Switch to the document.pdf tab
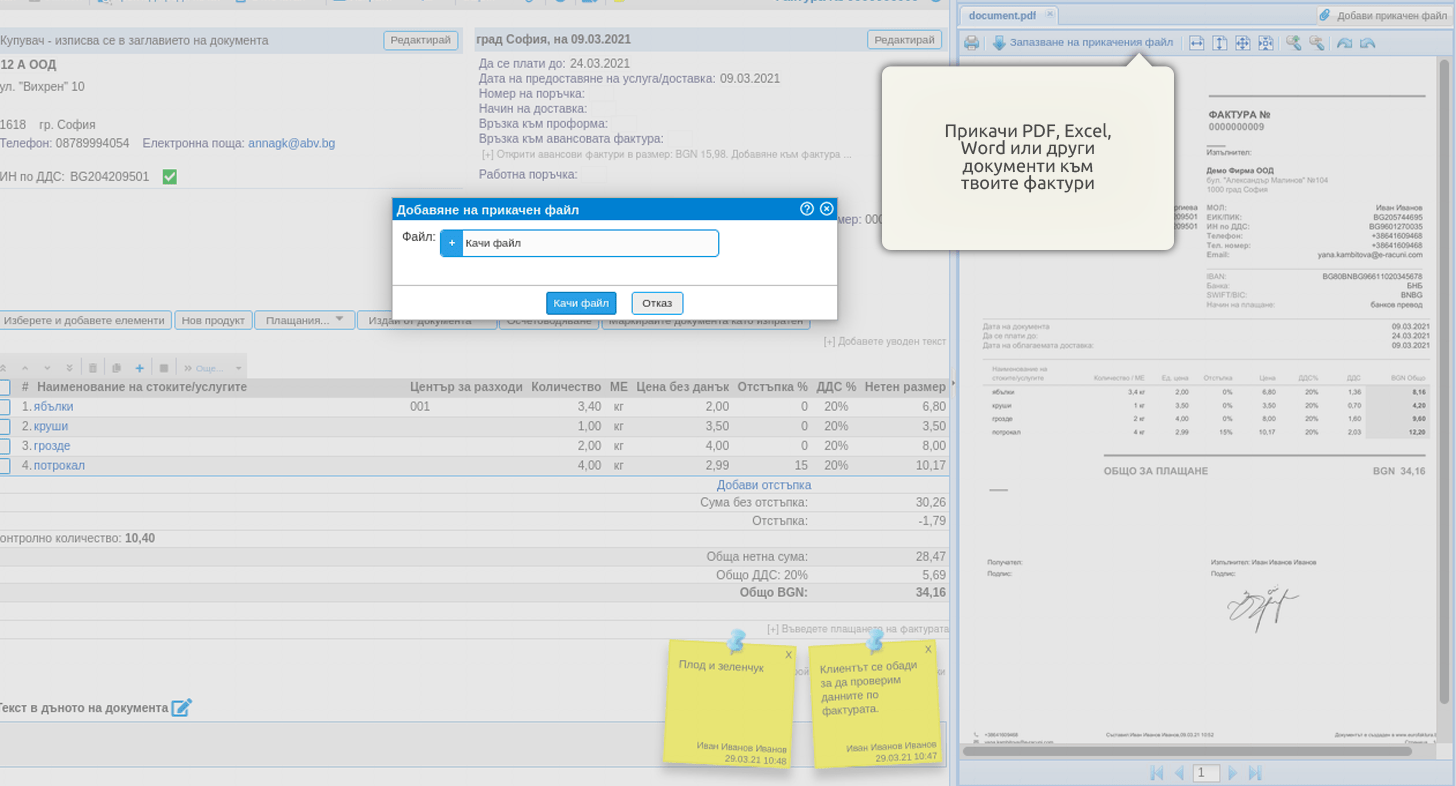Image resolution: width=1456 pixels, height=786 pixels. (1002, 15)
